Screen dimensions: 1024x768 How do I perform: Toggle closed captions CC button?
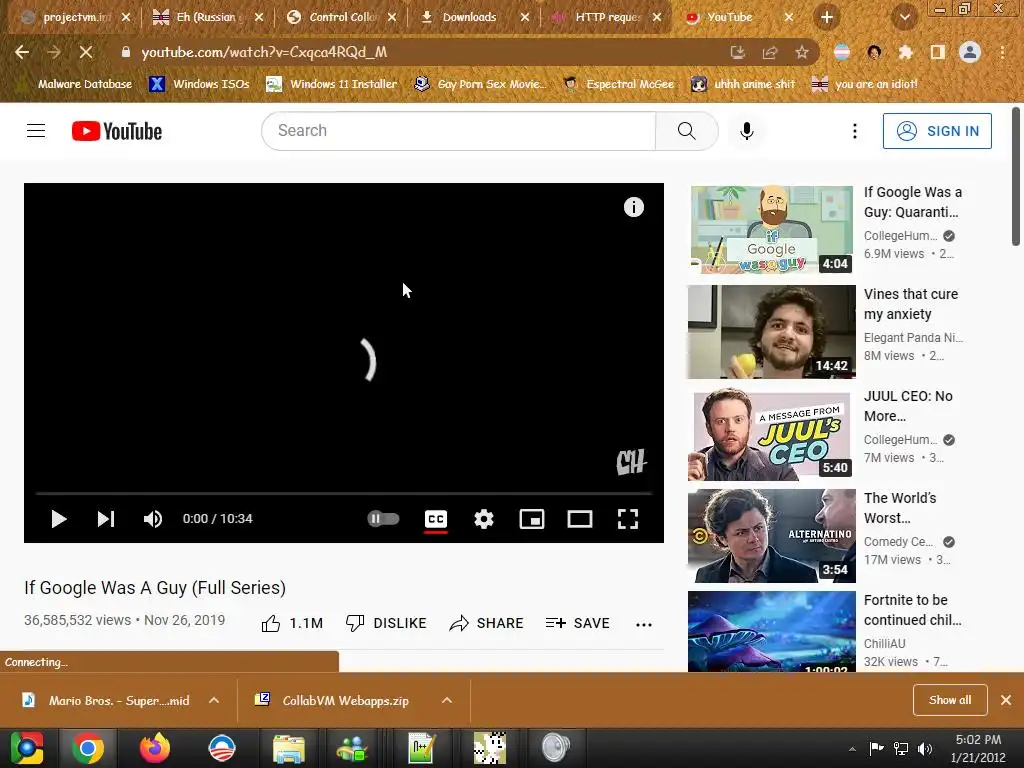(x=436, y=519)
